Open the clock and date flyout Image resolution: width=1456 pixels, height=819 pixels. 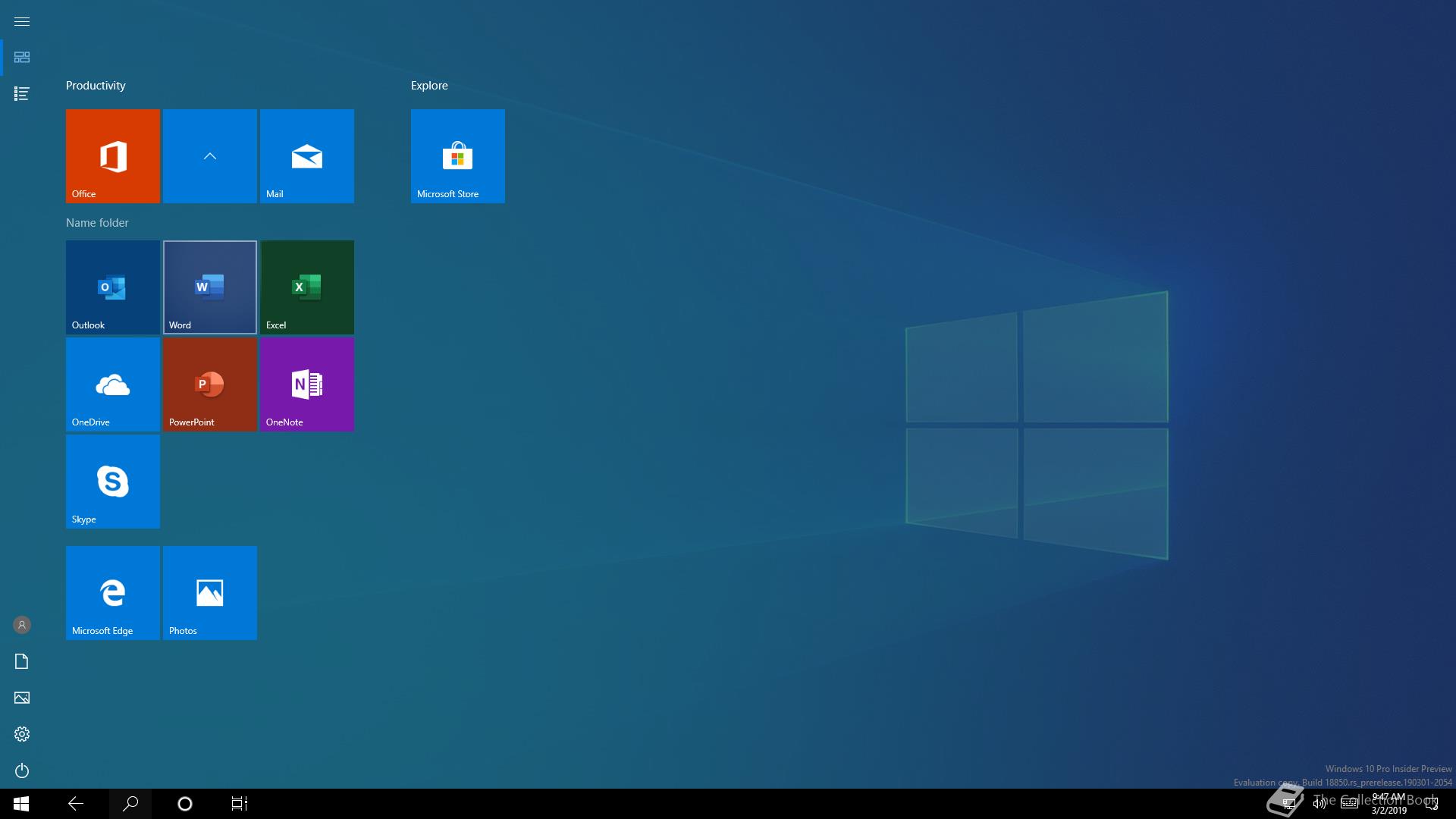click(1389, 804)
